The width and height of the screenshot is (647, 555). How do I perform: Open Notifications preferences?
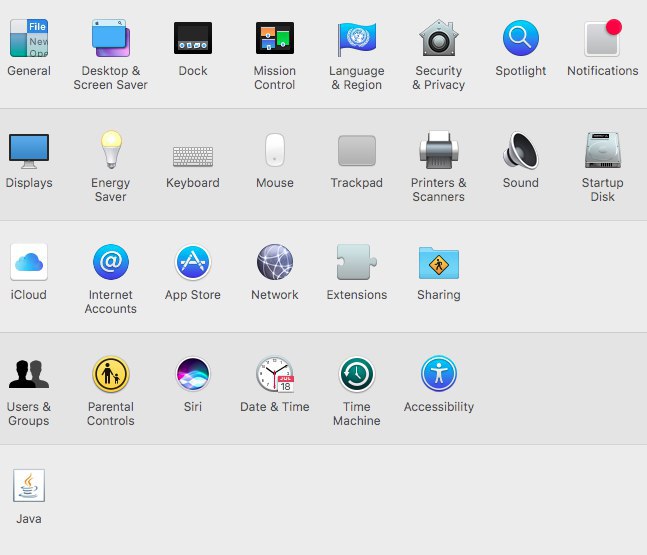(x=603, y=38)
